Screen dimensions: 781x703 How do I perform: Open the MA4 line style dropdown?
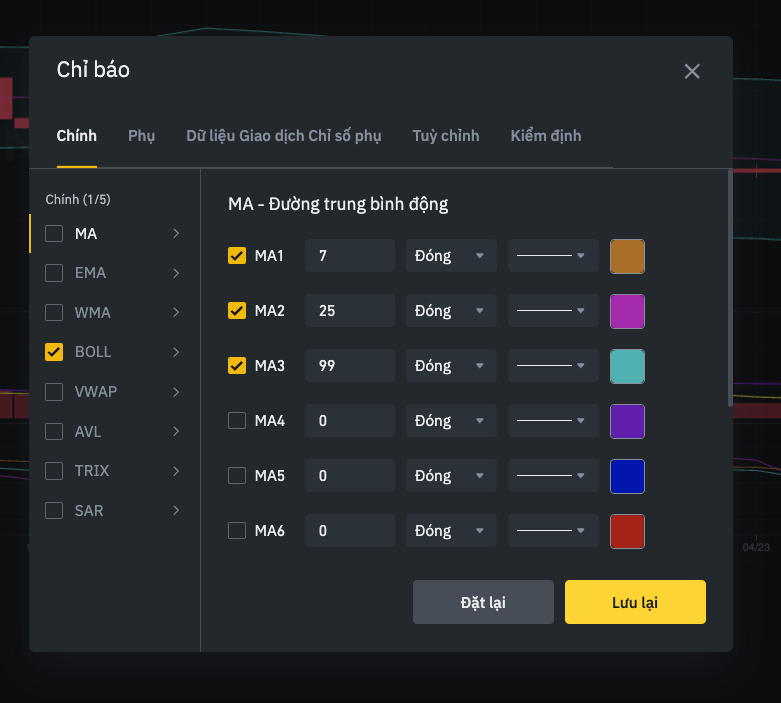[x=553, y=421]
